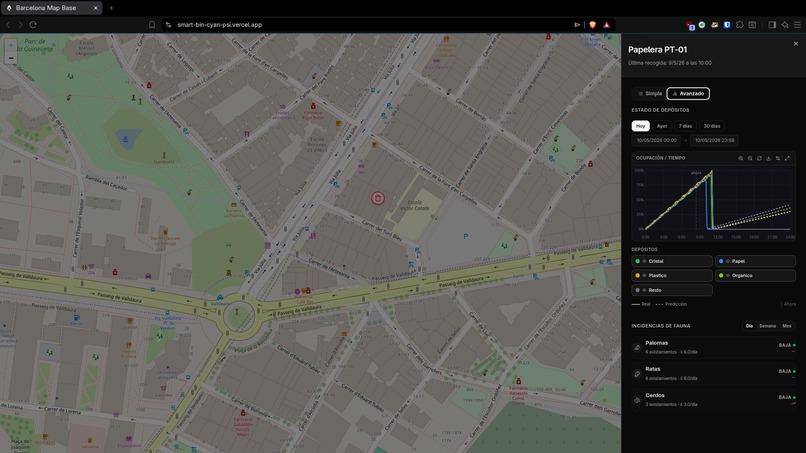Open the Cerdos incident row
The image size is (806, 453).
[x=713, y=400]
